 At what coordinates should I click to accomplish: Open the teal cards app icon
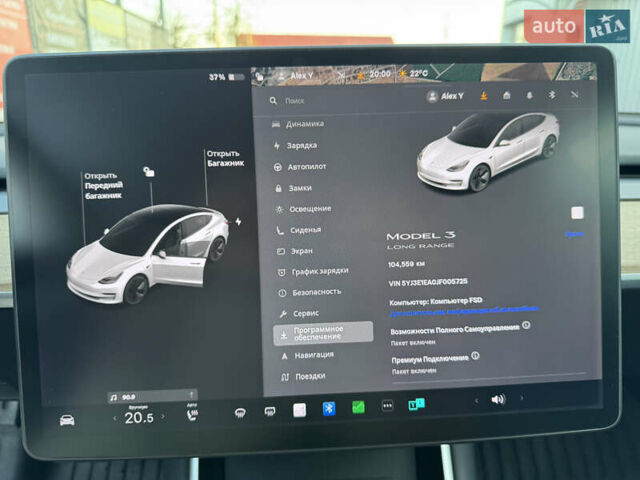point(416,404)
